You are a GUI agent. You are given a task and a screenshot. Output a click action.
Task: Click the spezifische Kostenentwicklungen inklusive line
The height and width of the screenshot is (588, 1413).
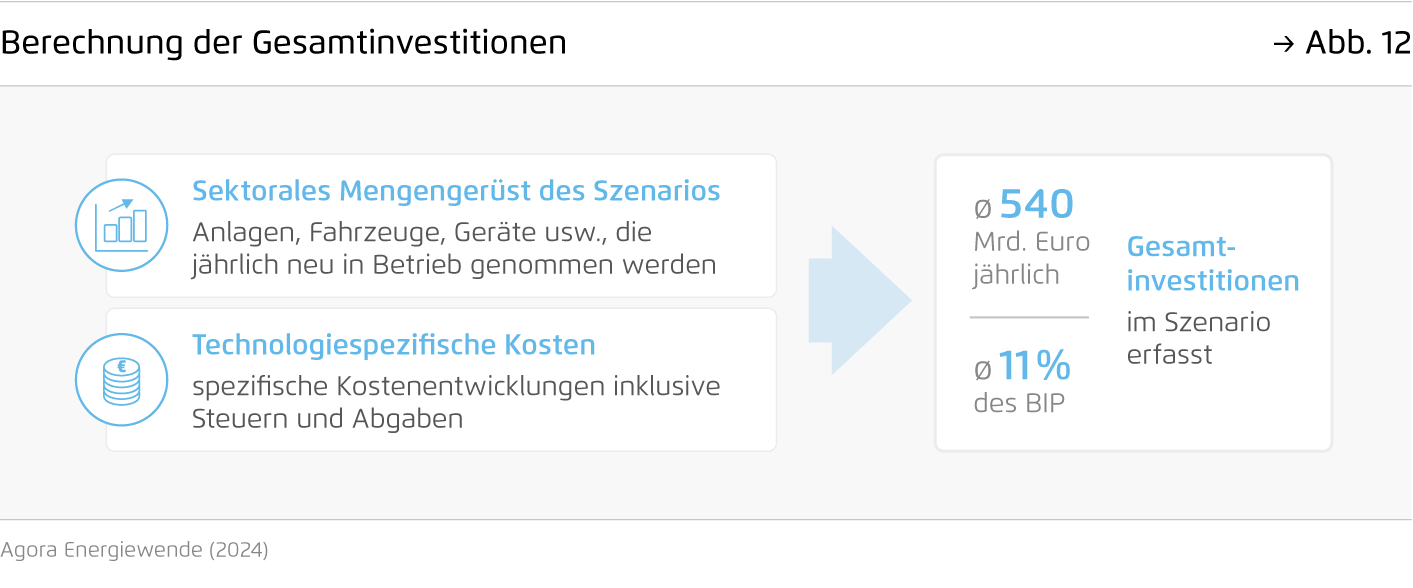[456, 386]
